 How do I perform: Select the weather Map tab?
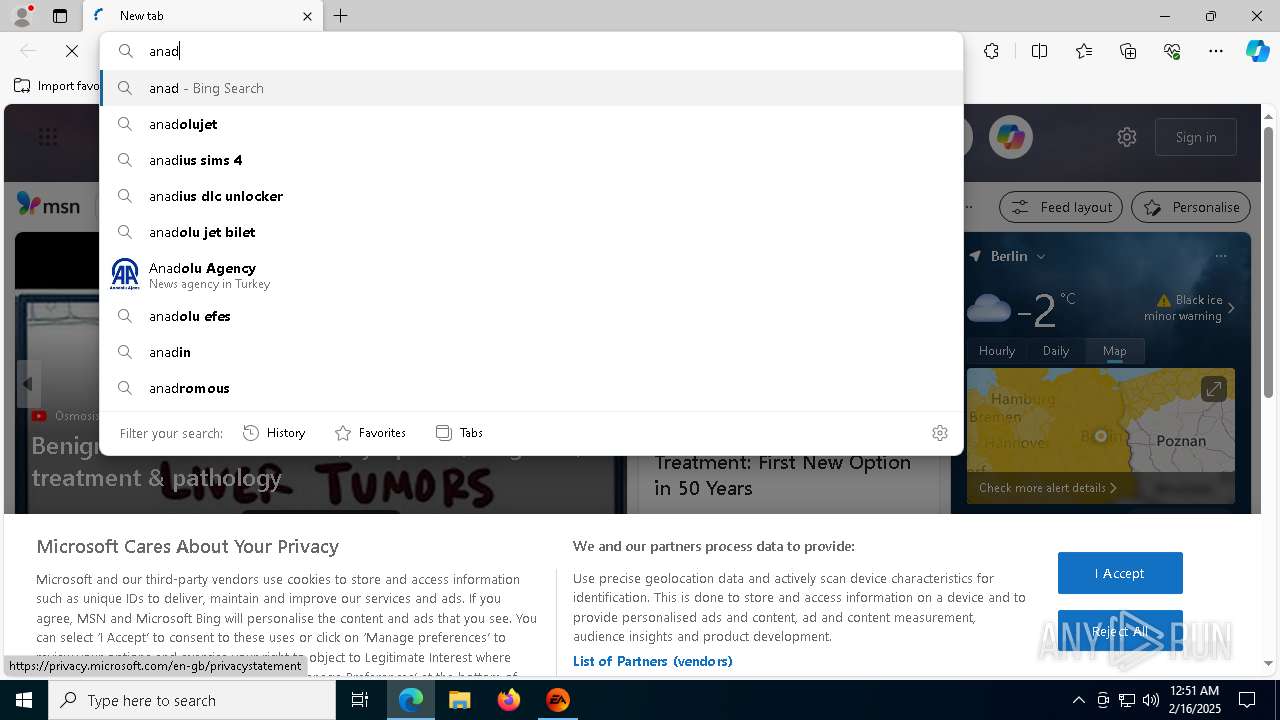[x=1115, y=351]
